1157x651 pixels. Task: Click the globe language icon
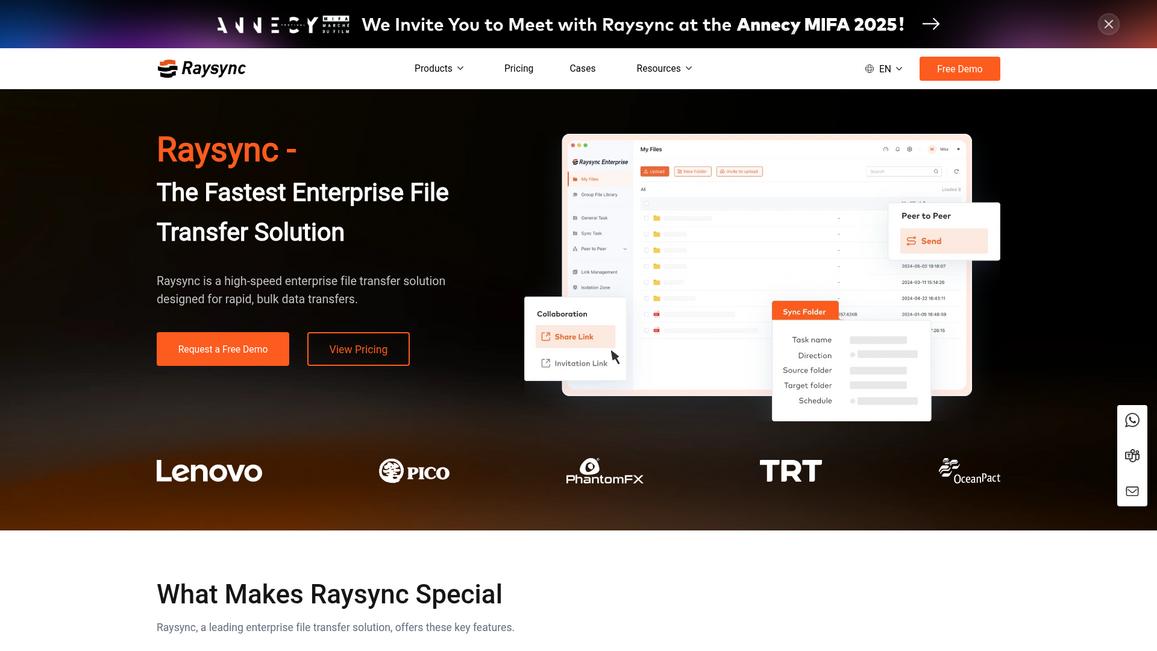pos(869,69)
